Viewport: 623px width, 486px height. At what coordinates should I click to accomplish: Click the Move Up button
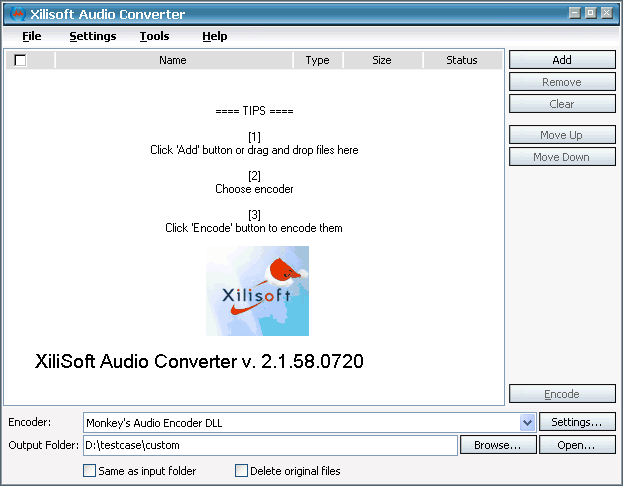(x=562, y=135)
